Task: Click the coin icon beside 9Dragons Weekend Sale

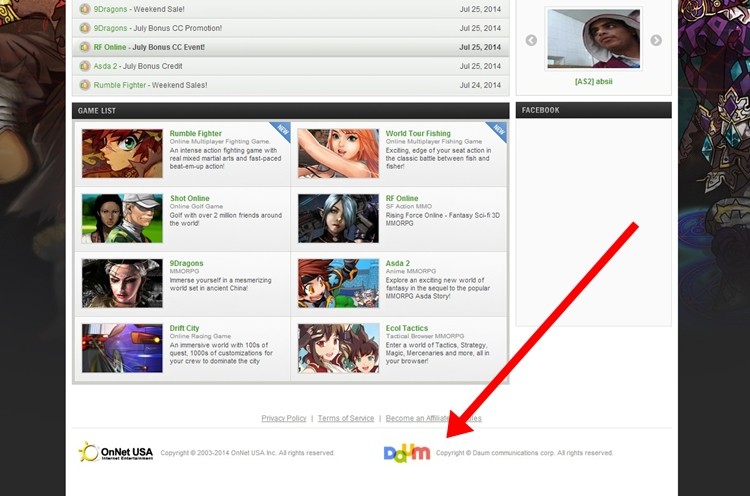Action: 85,9
